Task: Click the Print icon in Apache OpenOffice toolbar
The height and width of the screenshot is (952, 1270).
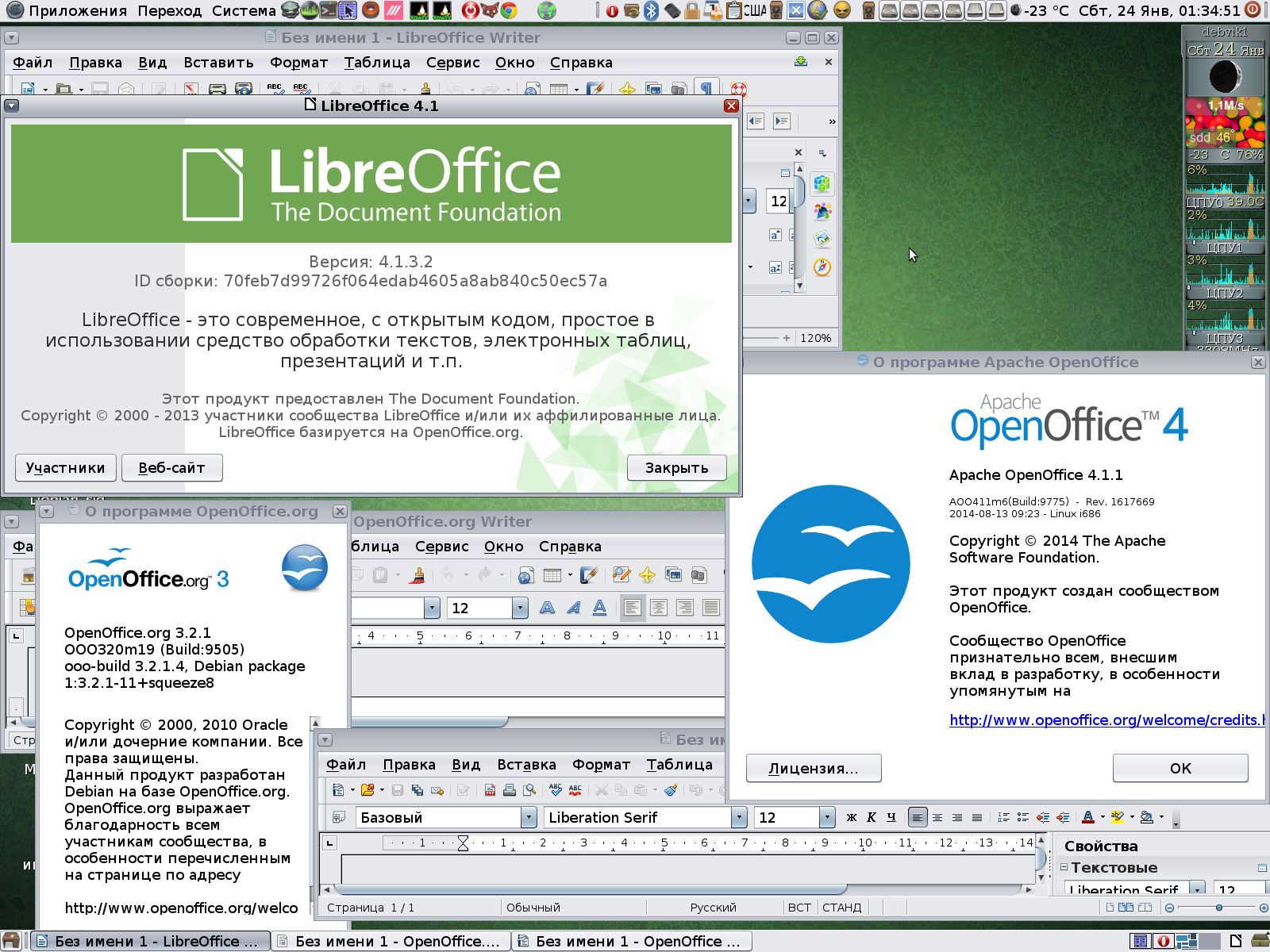Action: click(510, 790)
